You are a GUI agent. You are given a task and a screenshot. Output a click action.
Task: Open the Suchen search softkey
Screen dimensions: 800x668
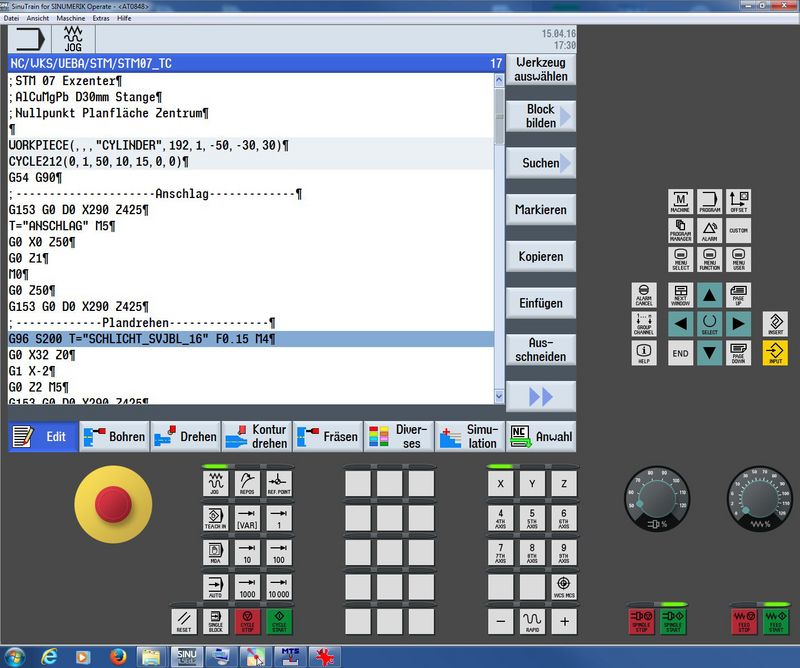coord(540,163)
